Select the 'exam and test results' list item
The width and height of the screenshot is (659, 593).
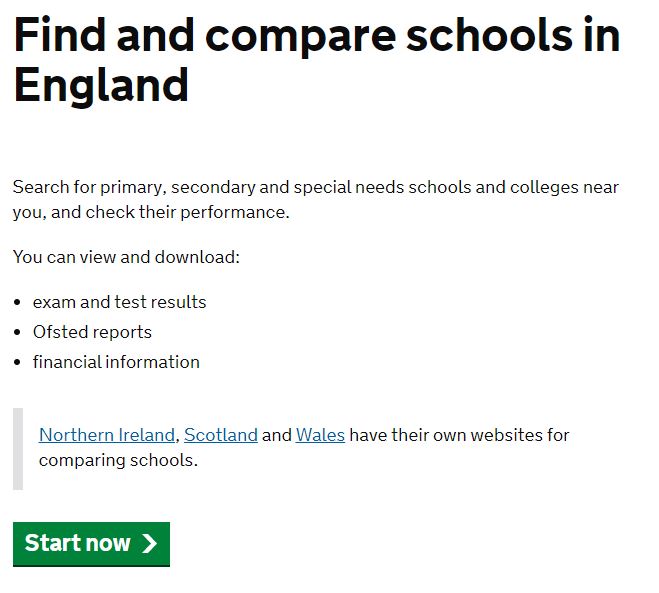[x=120, y=302]
